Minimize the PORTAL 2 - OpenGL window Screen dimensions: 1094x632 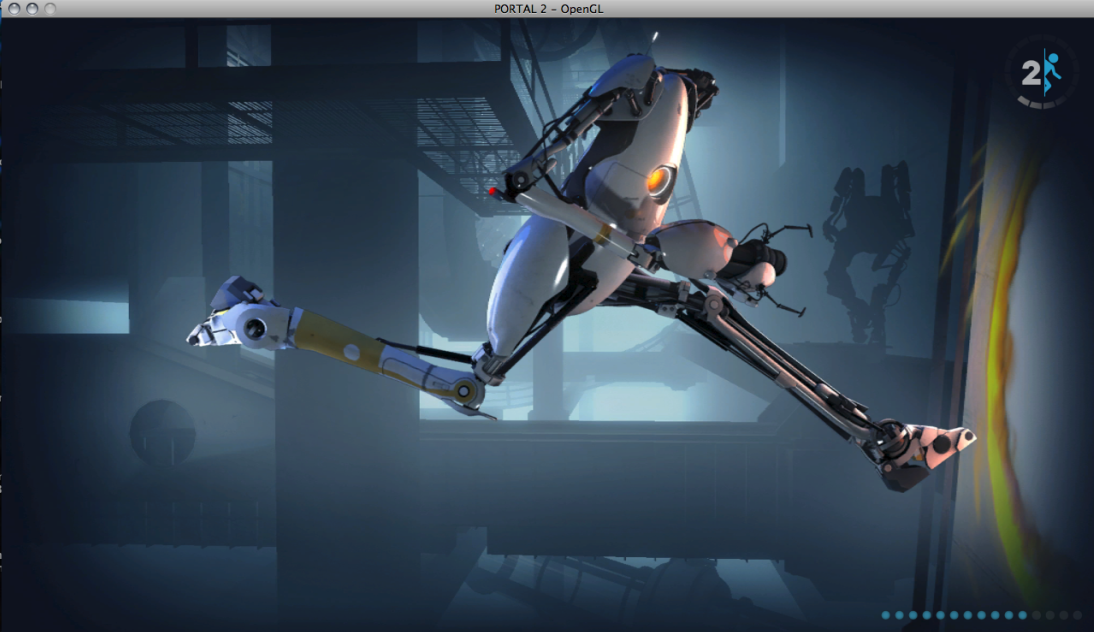tap(32, 8)
